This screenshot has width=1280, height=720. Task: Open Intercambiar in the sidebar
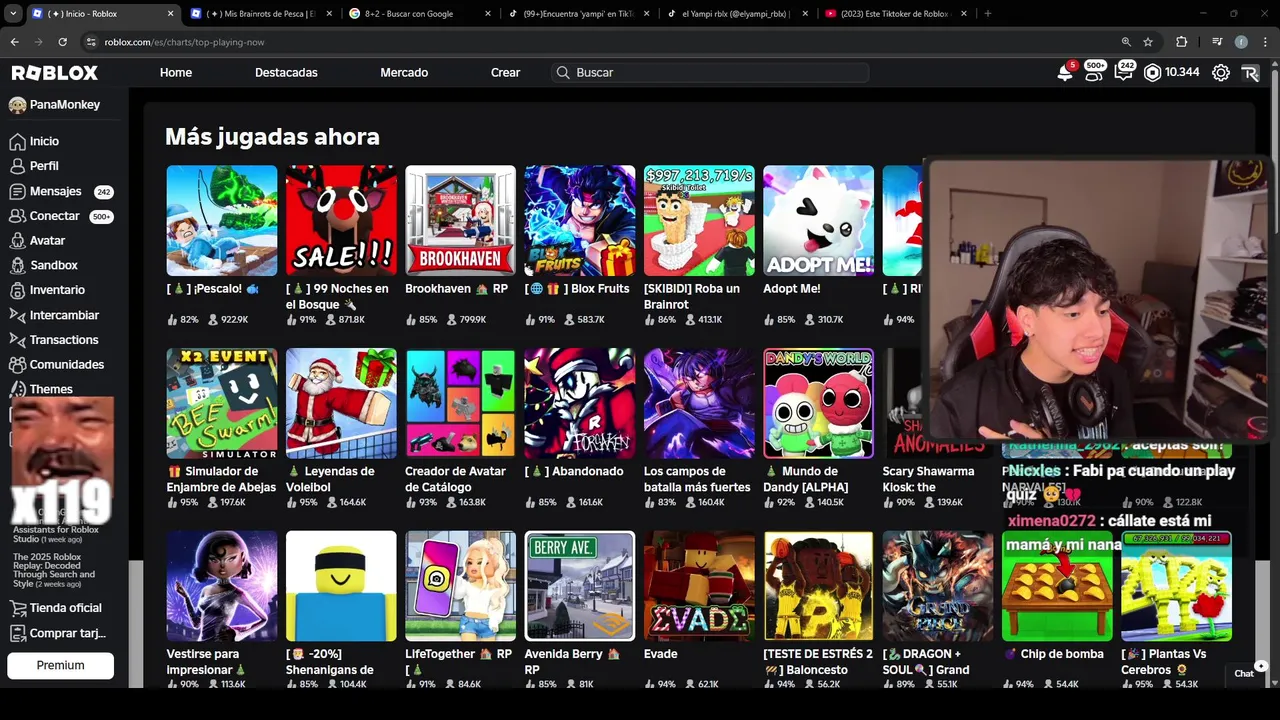click(x=64, y=315)
